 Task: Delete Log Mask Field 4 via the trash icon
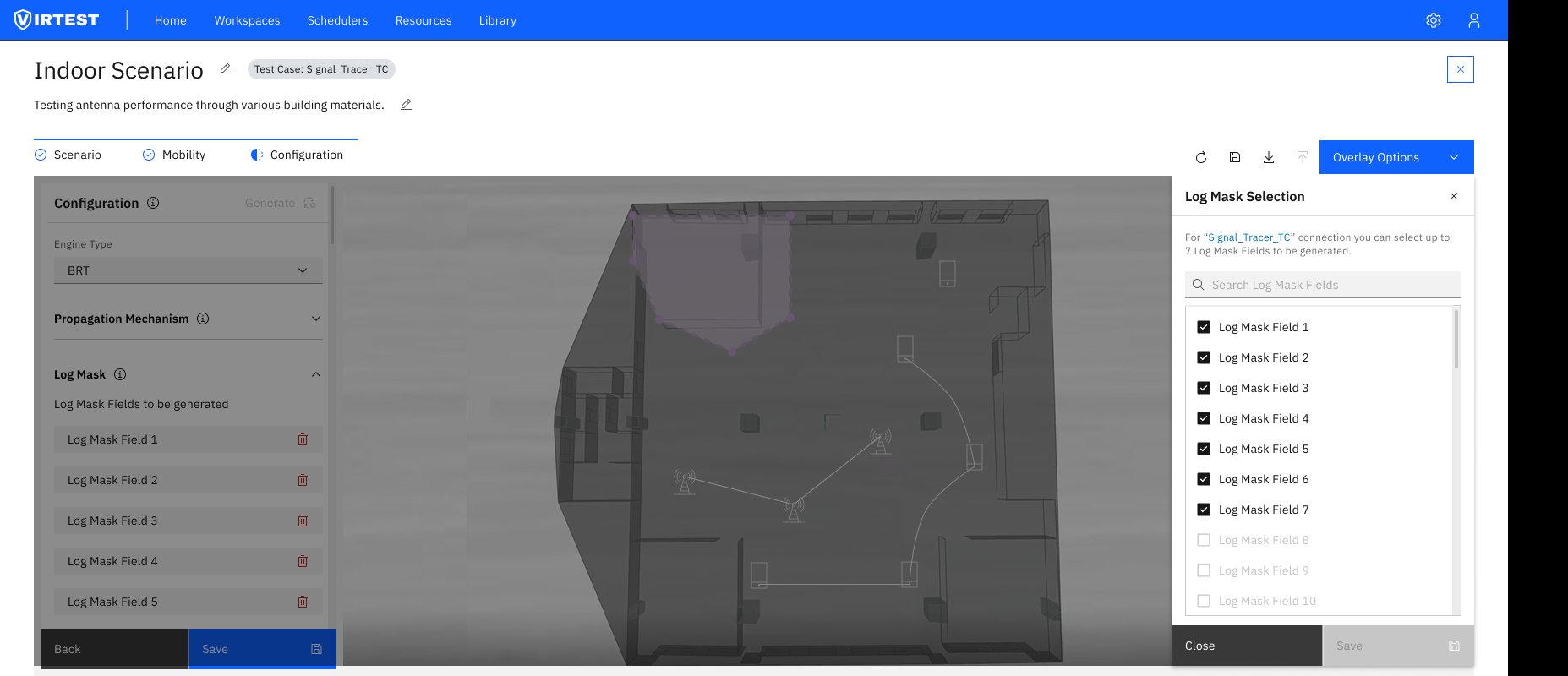tap(303, 561)
